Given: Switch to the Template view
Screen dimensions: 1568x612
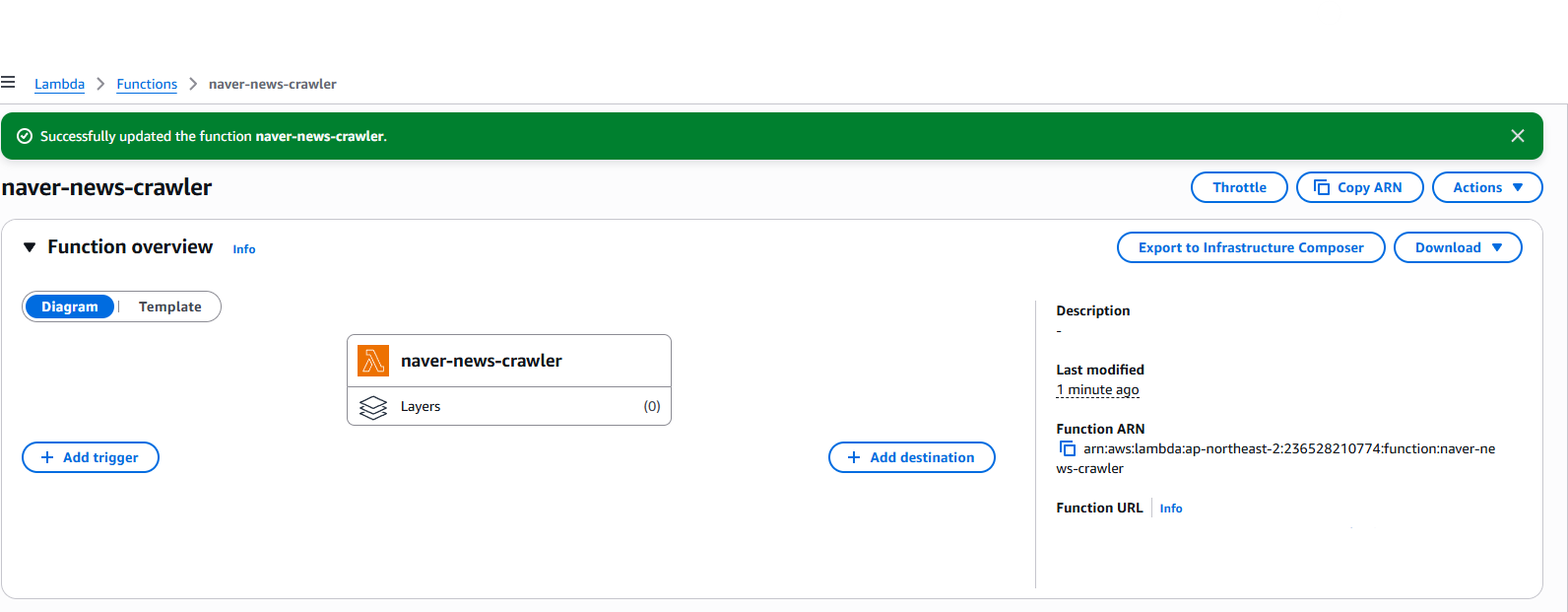Looking at the screenshot, I should (169, 306).
